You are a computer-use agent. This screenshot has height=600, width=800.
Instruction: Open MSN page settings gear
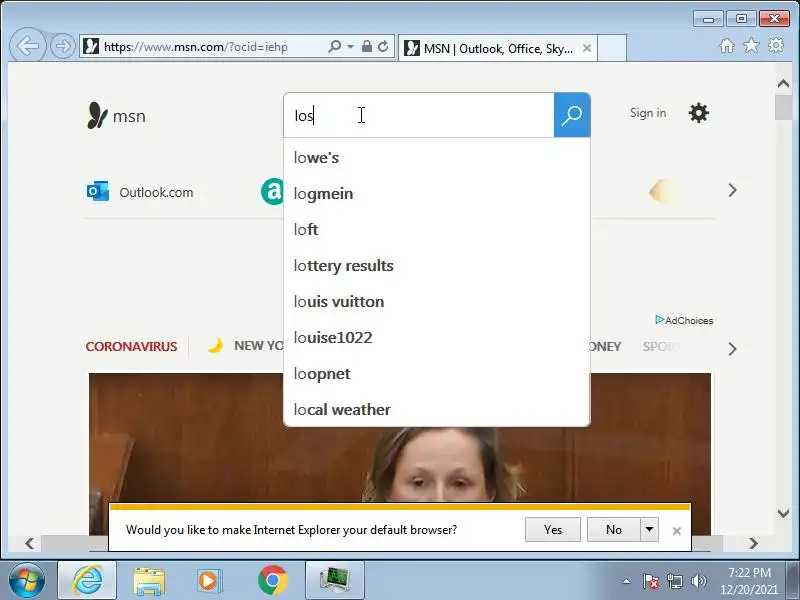[698, 113]
